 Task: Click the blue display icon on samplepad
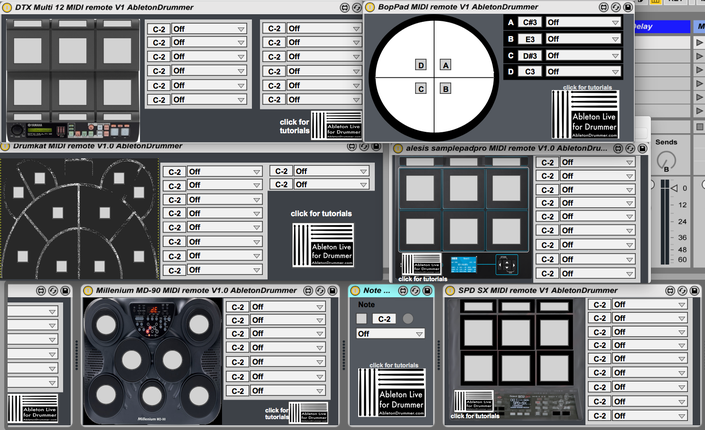(464, 264)
